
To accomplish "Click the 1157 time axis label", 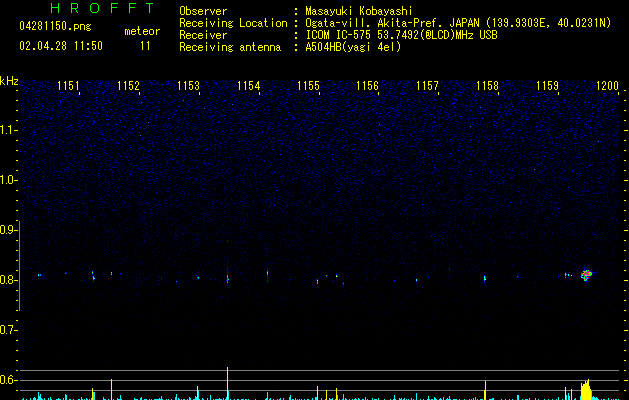I will [x=427, y=85].
